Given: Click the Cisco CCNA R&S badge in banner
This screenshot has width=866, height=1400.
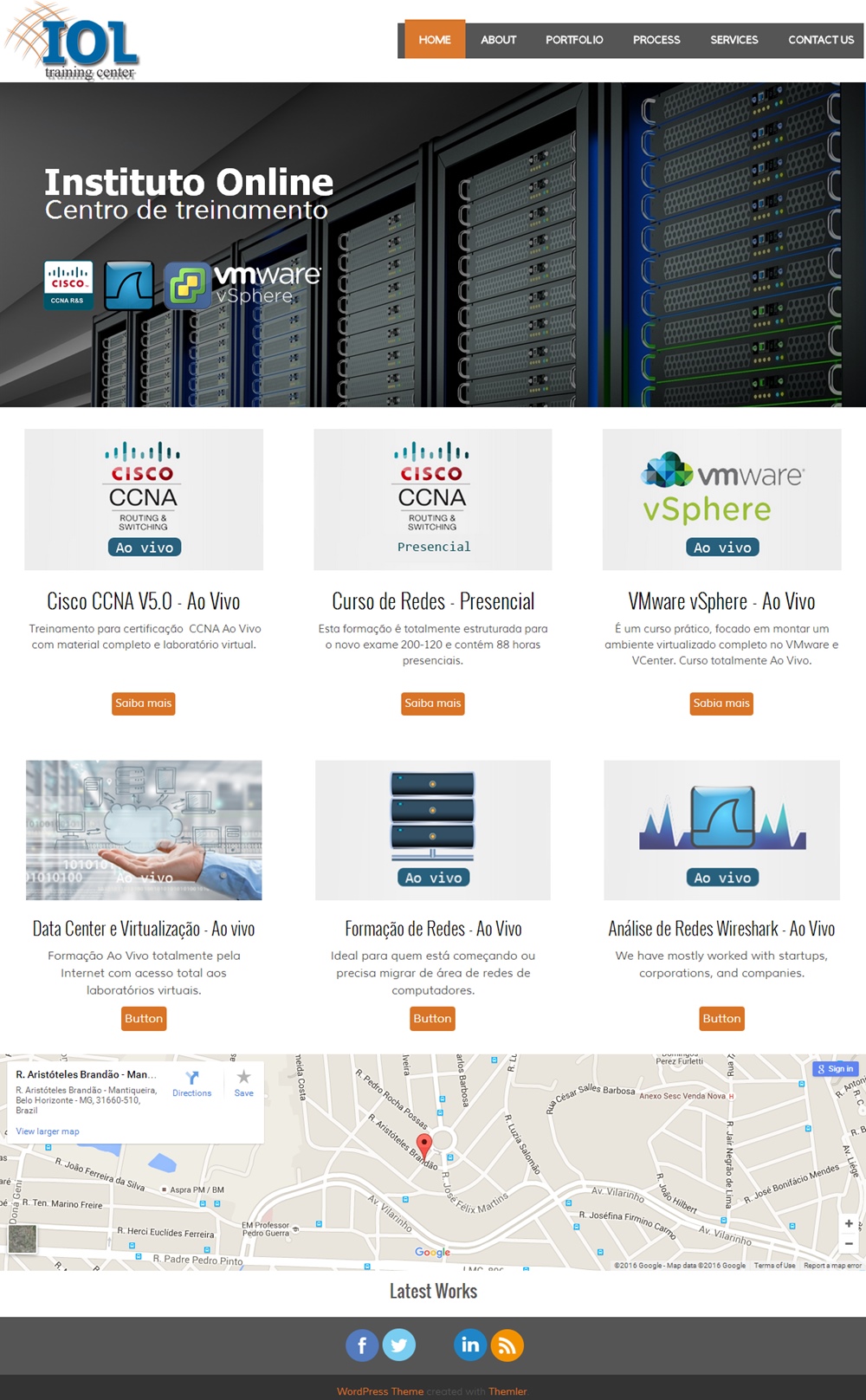Looking at the screenshot, I should pos(68,286).
